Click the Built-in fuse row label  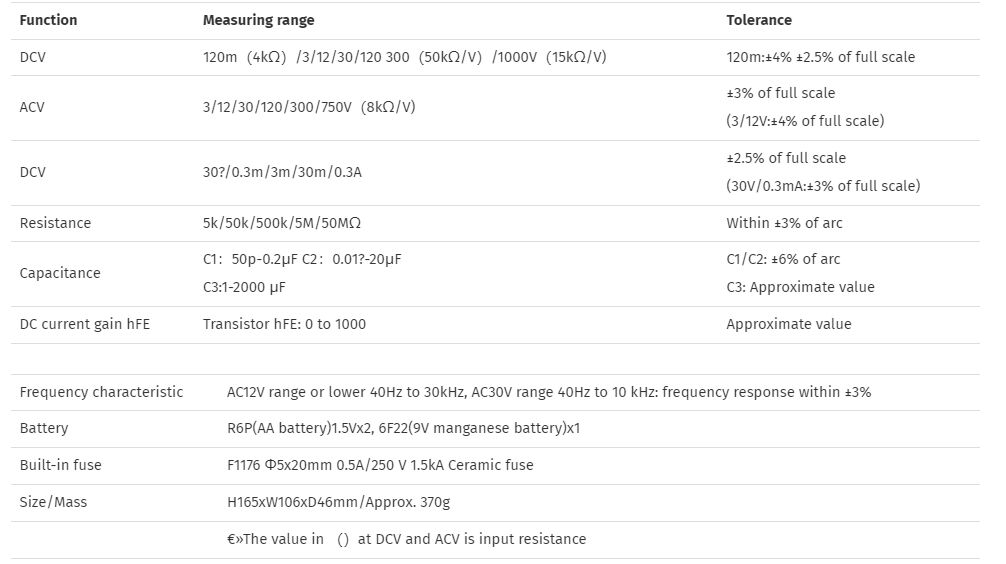tap(60, 465)
